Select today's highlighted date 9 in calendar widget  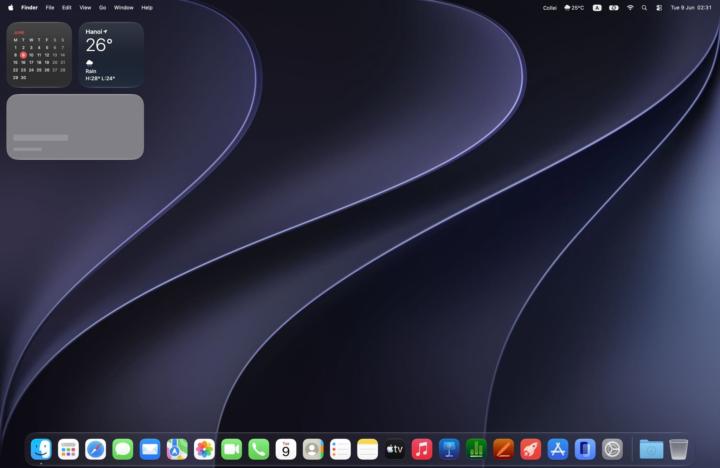click(x=23, y=55)
